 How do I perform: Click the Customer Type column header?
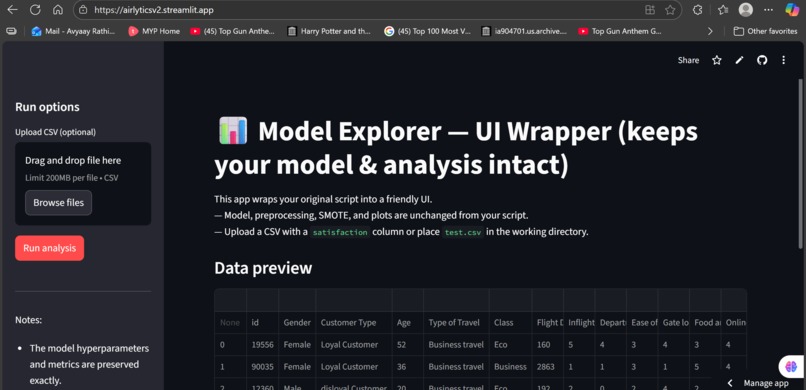click(x=354, y=323)
